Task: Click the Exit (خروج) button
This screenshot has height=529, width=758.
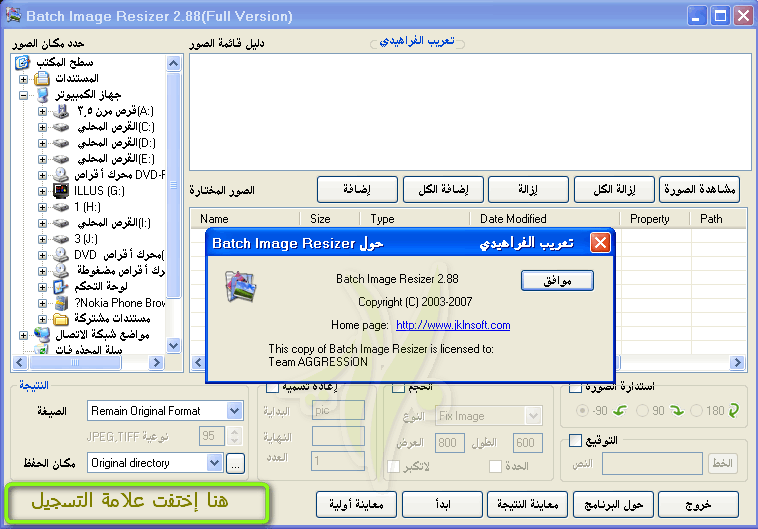Action: pyautogui.click(x=699, y=504)
